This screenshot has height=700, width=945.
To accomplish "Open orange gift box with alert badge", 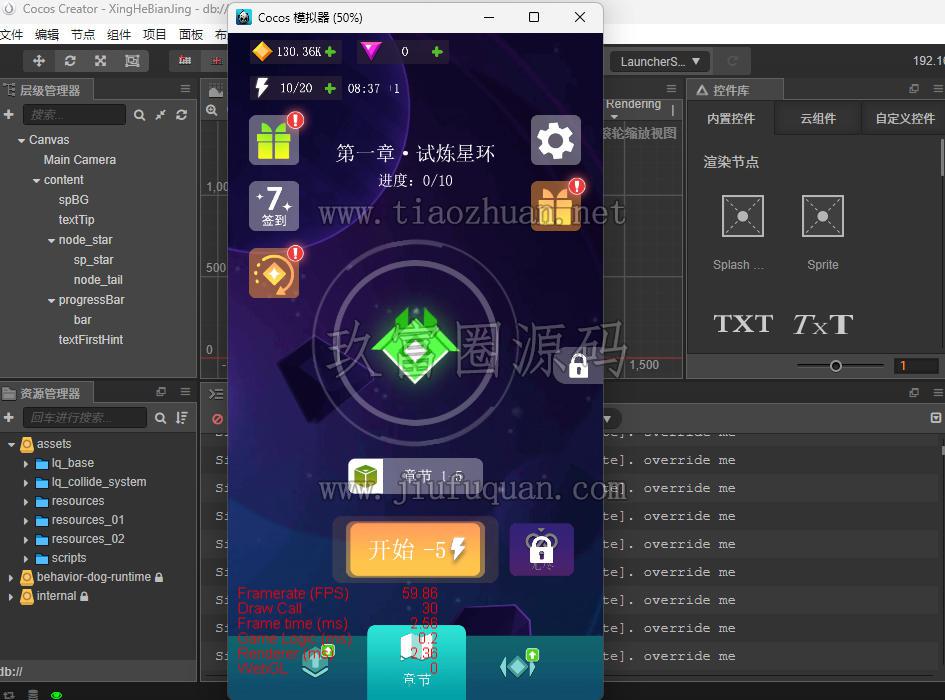I will pyautogui.click(x=556, y=206).
